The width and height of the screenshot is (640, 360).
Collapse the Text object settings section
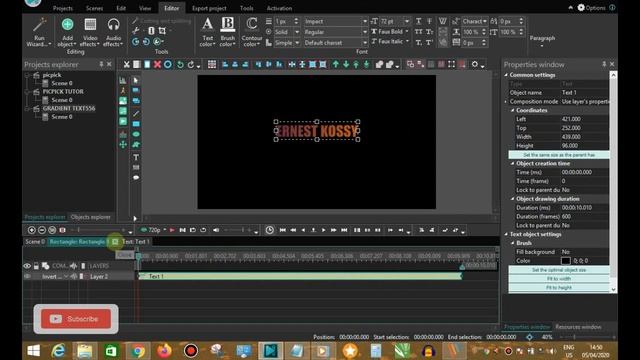(506, 234)
